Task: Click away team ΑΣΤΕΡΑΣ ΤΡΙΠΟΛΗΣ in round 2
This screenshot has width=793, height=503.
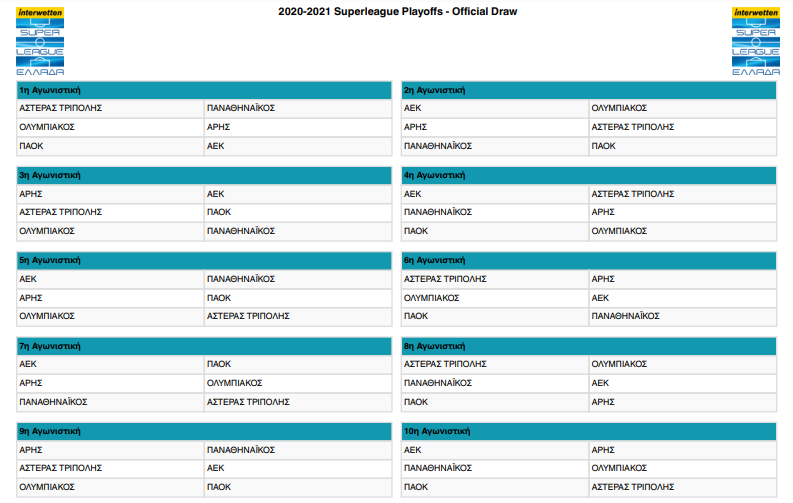Action: point(633,127)
